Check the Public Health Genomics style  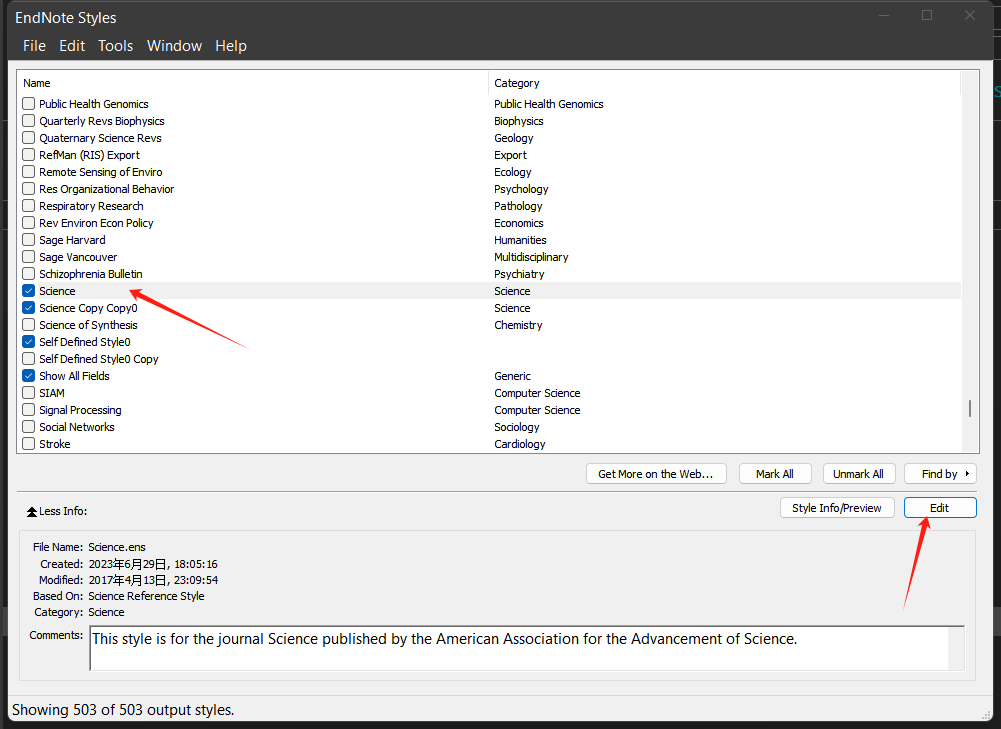[29, 103]
